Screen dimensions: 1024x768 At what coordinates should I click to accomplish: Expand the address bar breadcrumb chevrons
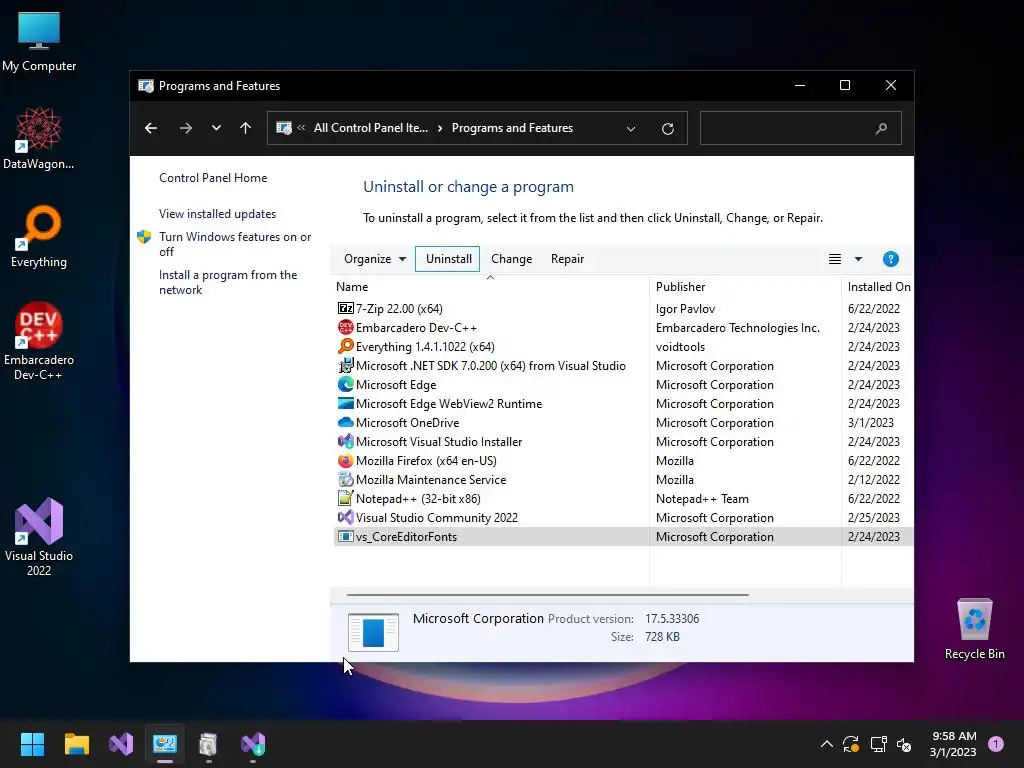pyautogui.click(x=301, y=128)
